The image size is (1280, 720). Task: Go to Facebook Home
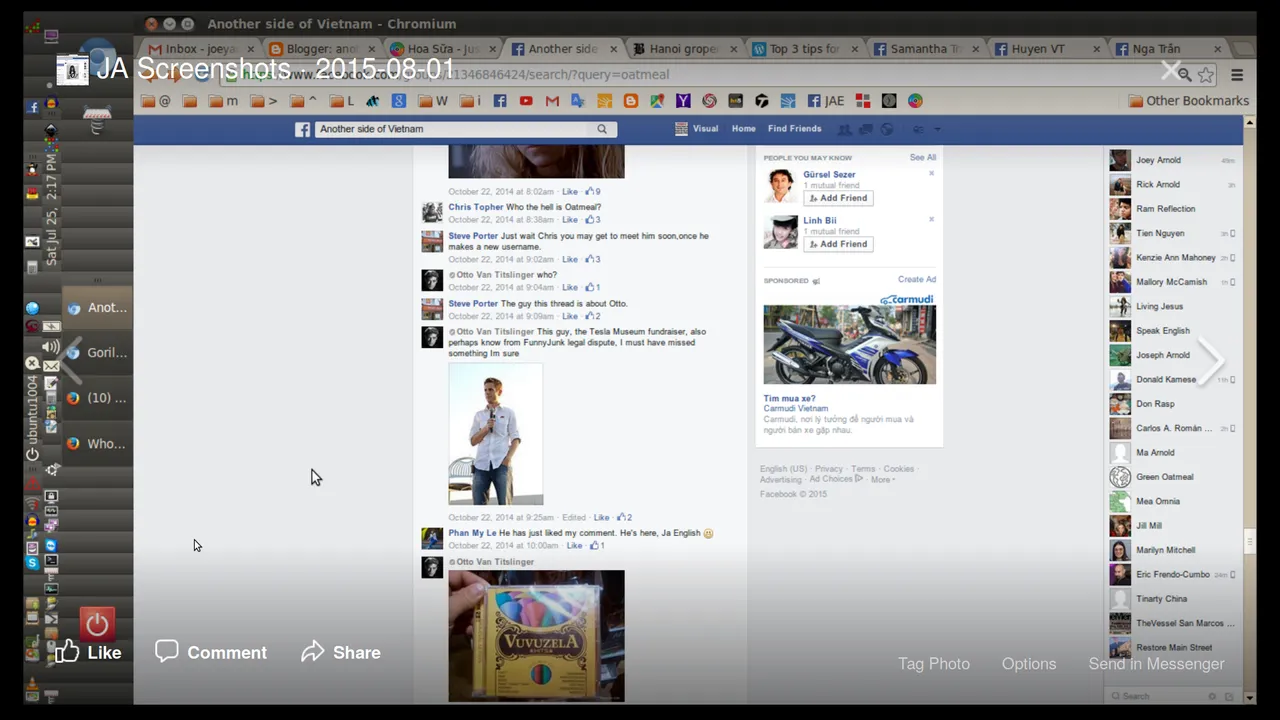[x=743, y=129]
